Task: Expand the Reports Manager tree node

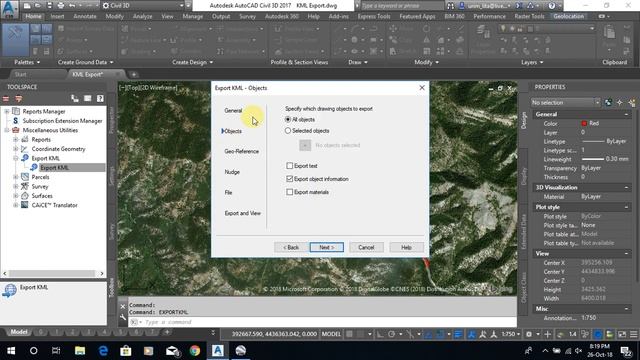Action: click(x=7, y=111)
